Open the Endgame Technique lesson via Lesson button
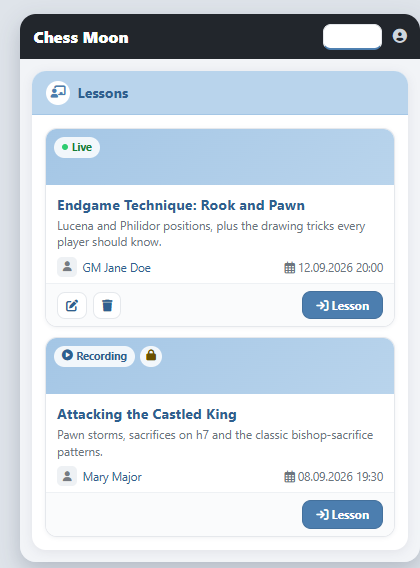The height and width of the screenshot is (568, 420). [x=342, y=305]
